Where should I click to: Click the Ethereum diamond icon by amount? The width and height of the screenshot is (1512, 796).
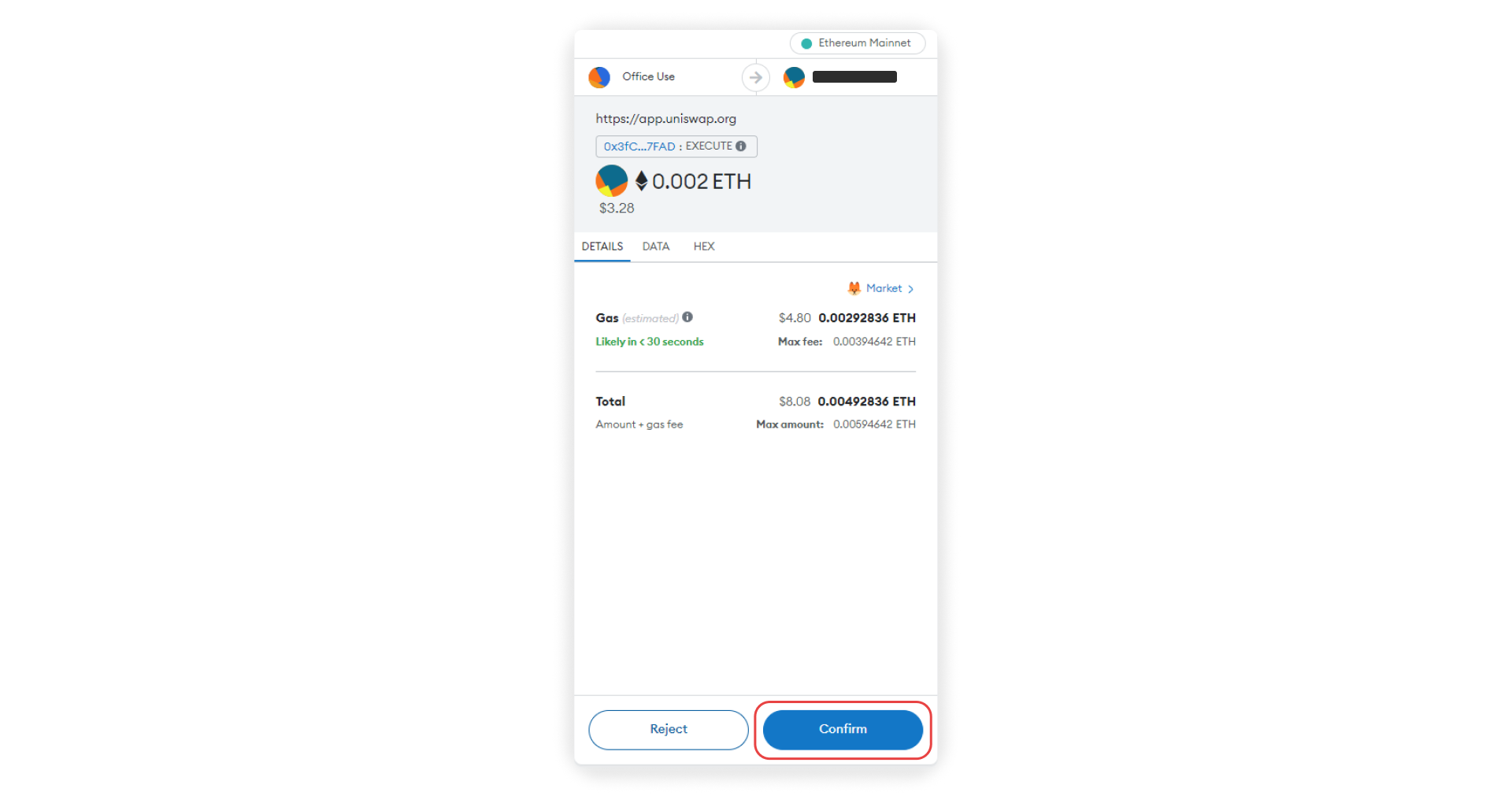(x=642, y=181)
